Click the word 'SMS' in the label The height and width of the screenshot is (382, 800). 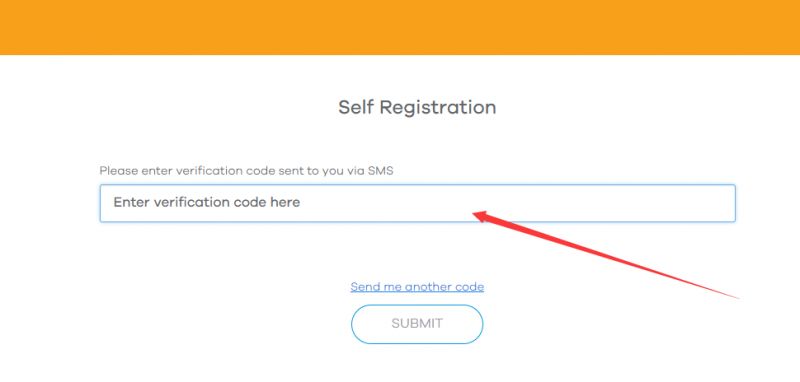381,171
